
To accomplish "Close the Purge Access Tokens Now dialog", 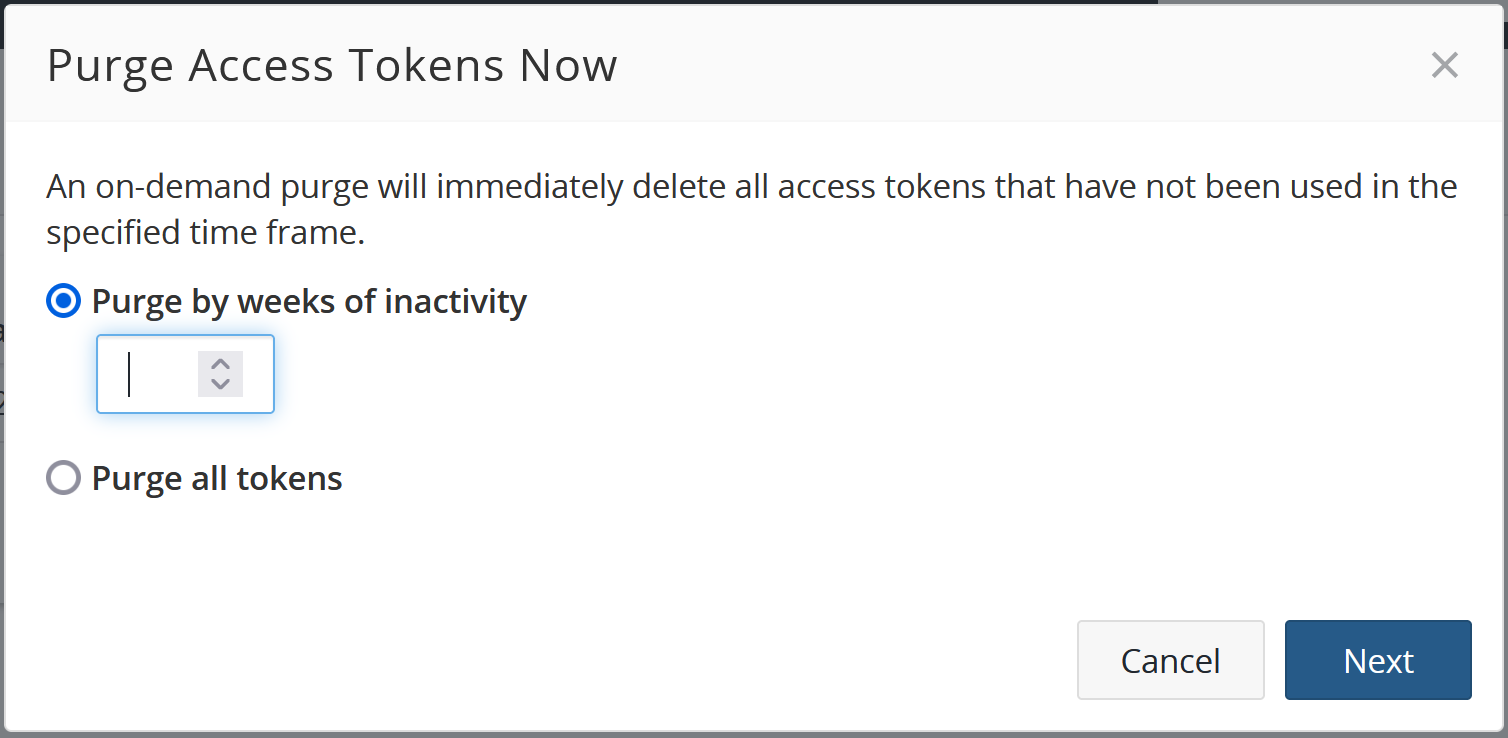I will click(x=1444, y=66).
